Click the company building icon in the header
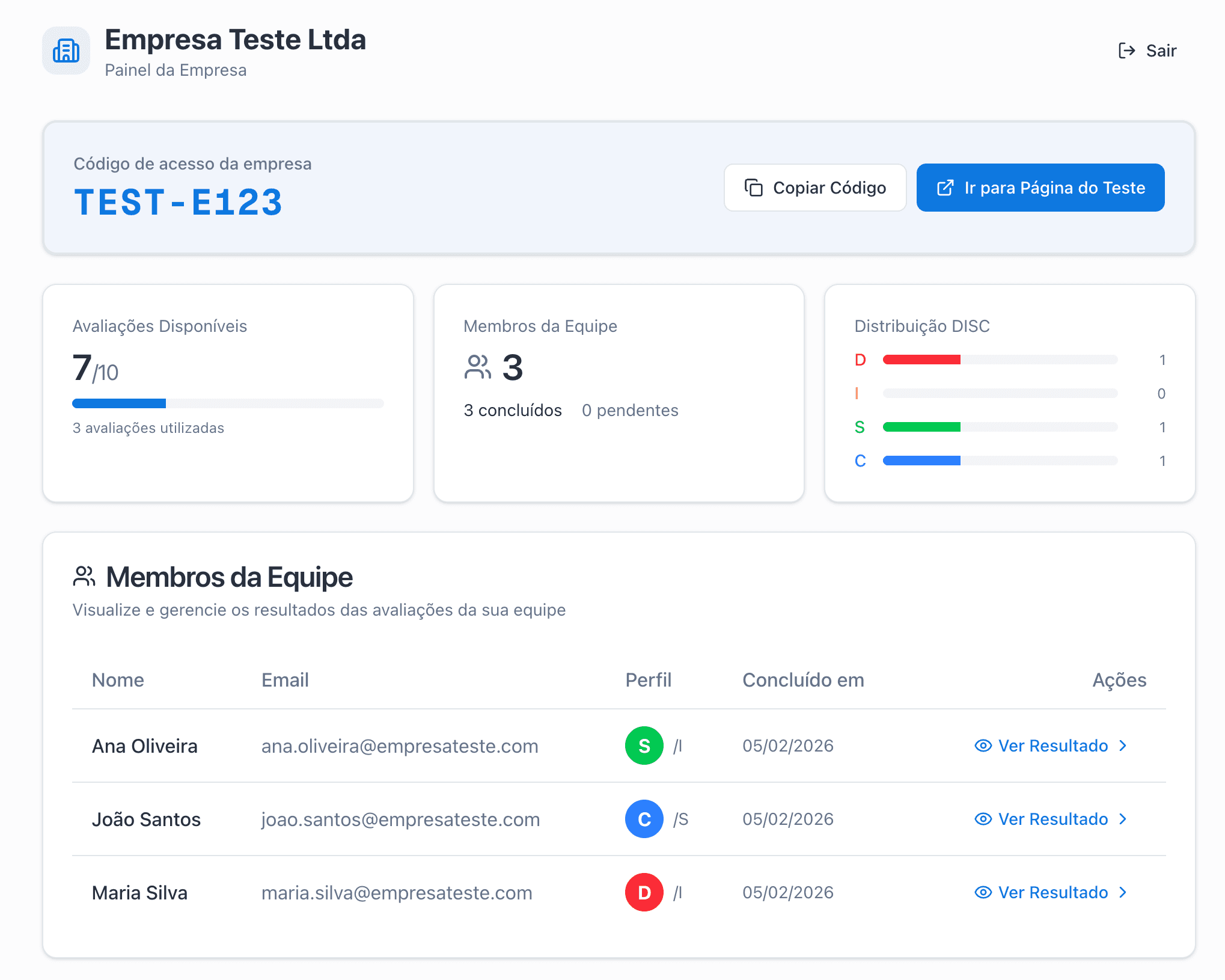 tap(66, 51)
